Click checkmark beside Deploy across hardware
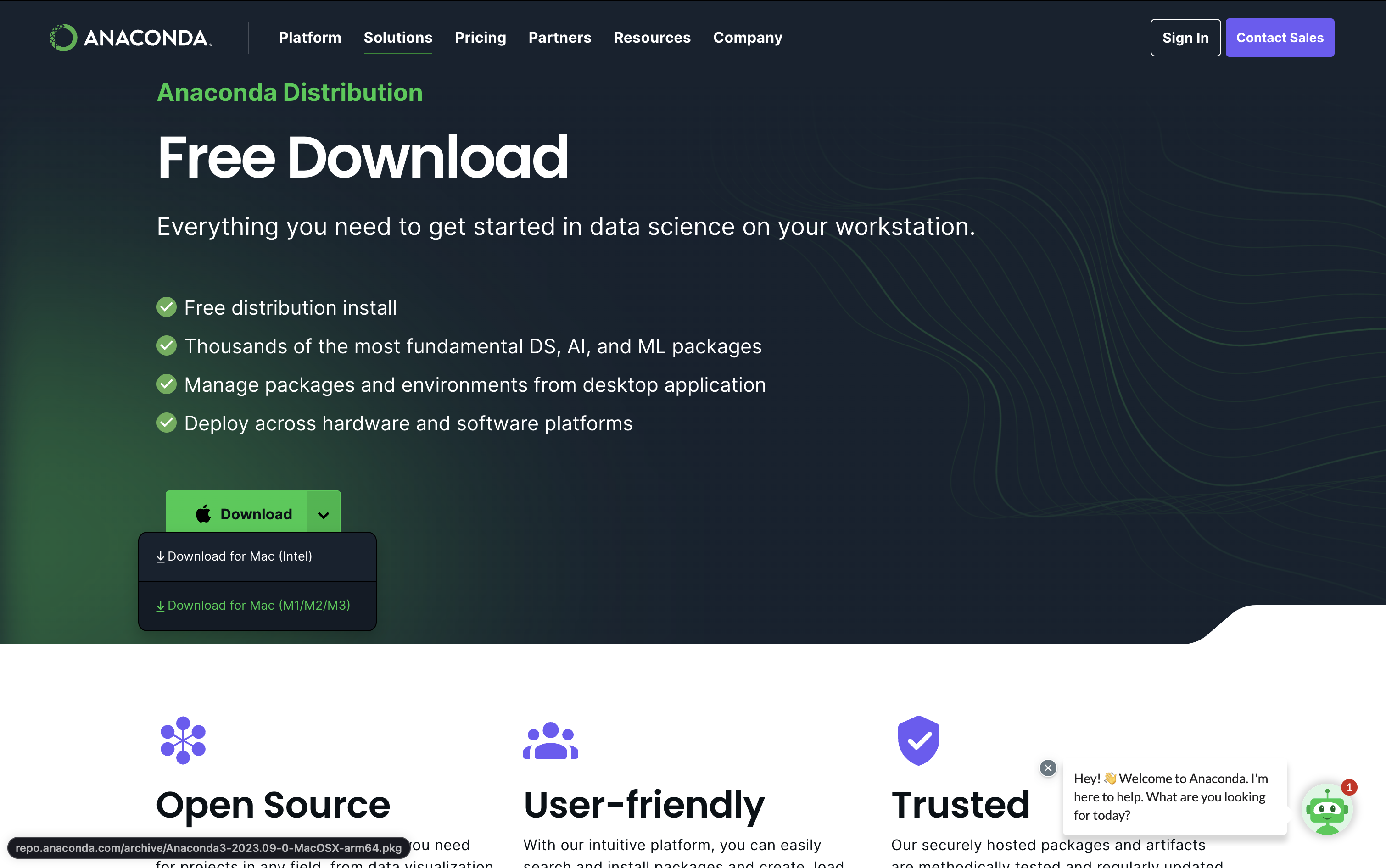 (167, 423)
